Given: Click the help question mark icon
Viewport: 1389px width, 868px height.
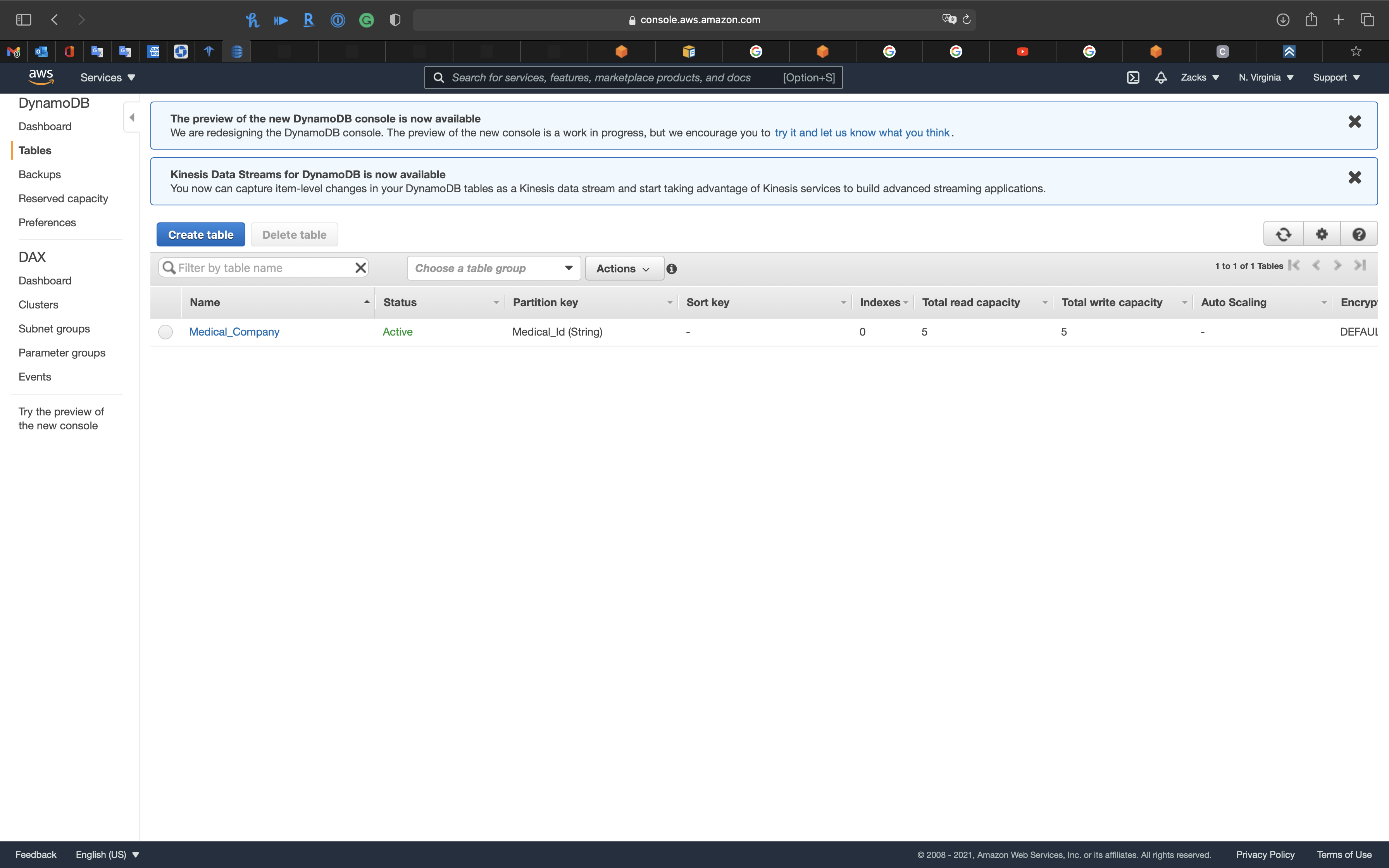Looking at the screenshot, I should (1359, 234).
